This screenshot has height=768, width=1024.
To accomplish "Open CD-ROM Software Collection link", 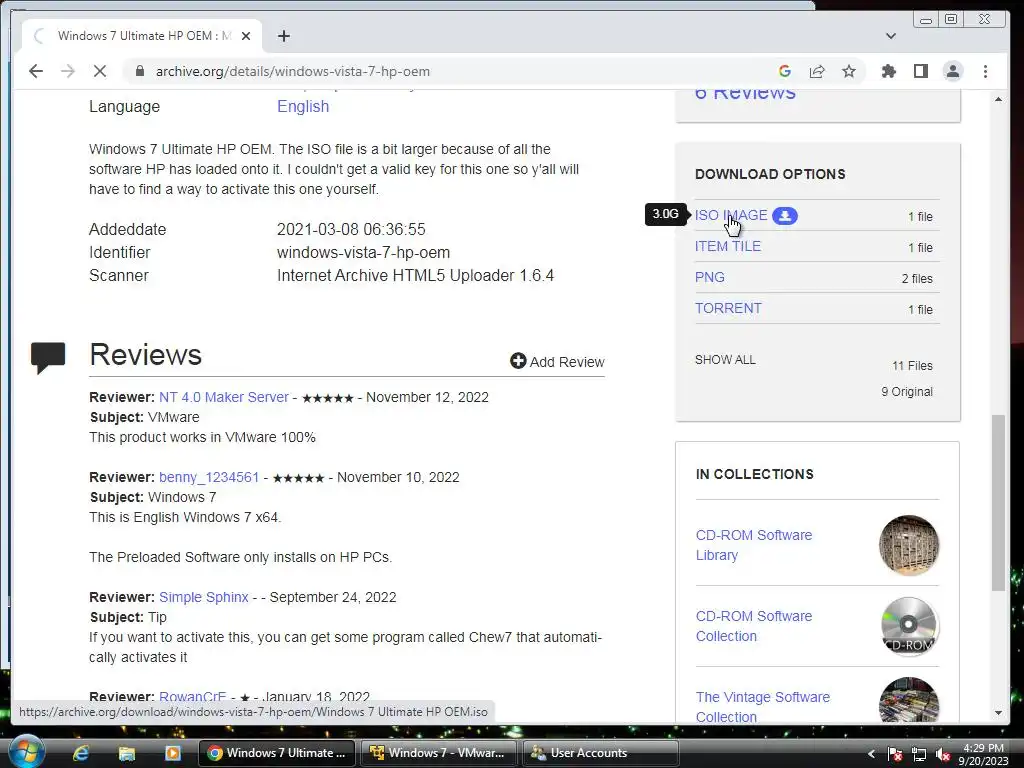I will pos(754,626).
